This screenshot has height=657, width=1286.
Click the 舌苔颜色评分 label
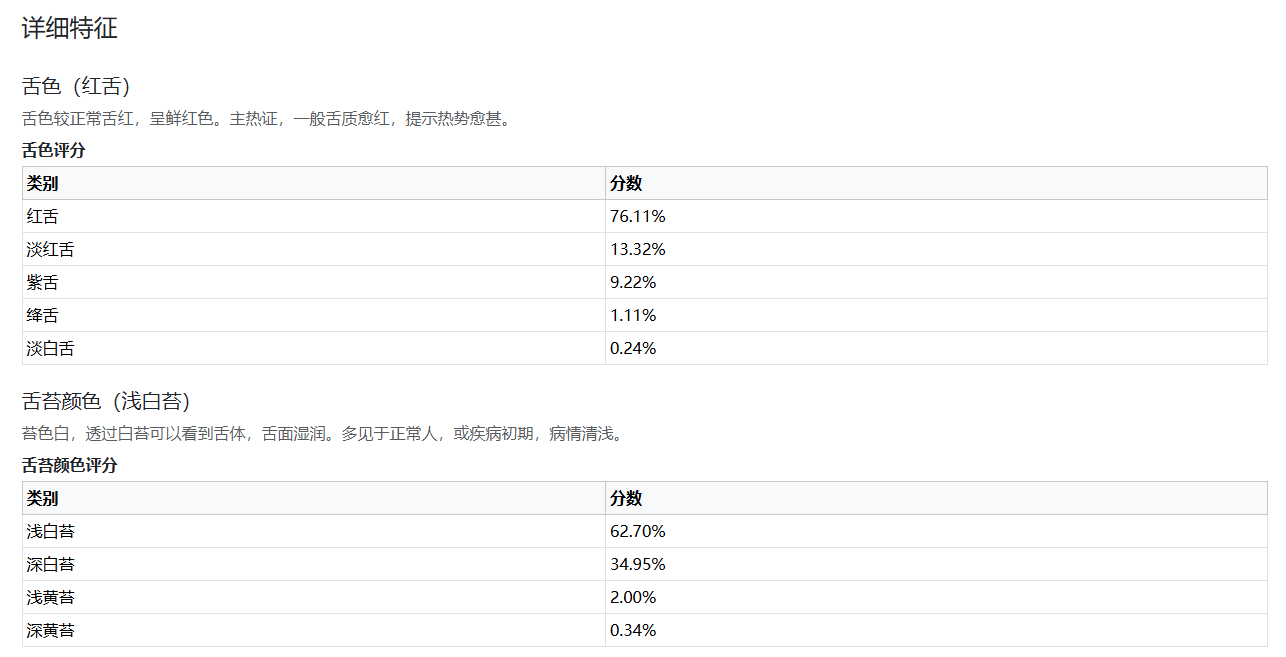pos(70,465)
